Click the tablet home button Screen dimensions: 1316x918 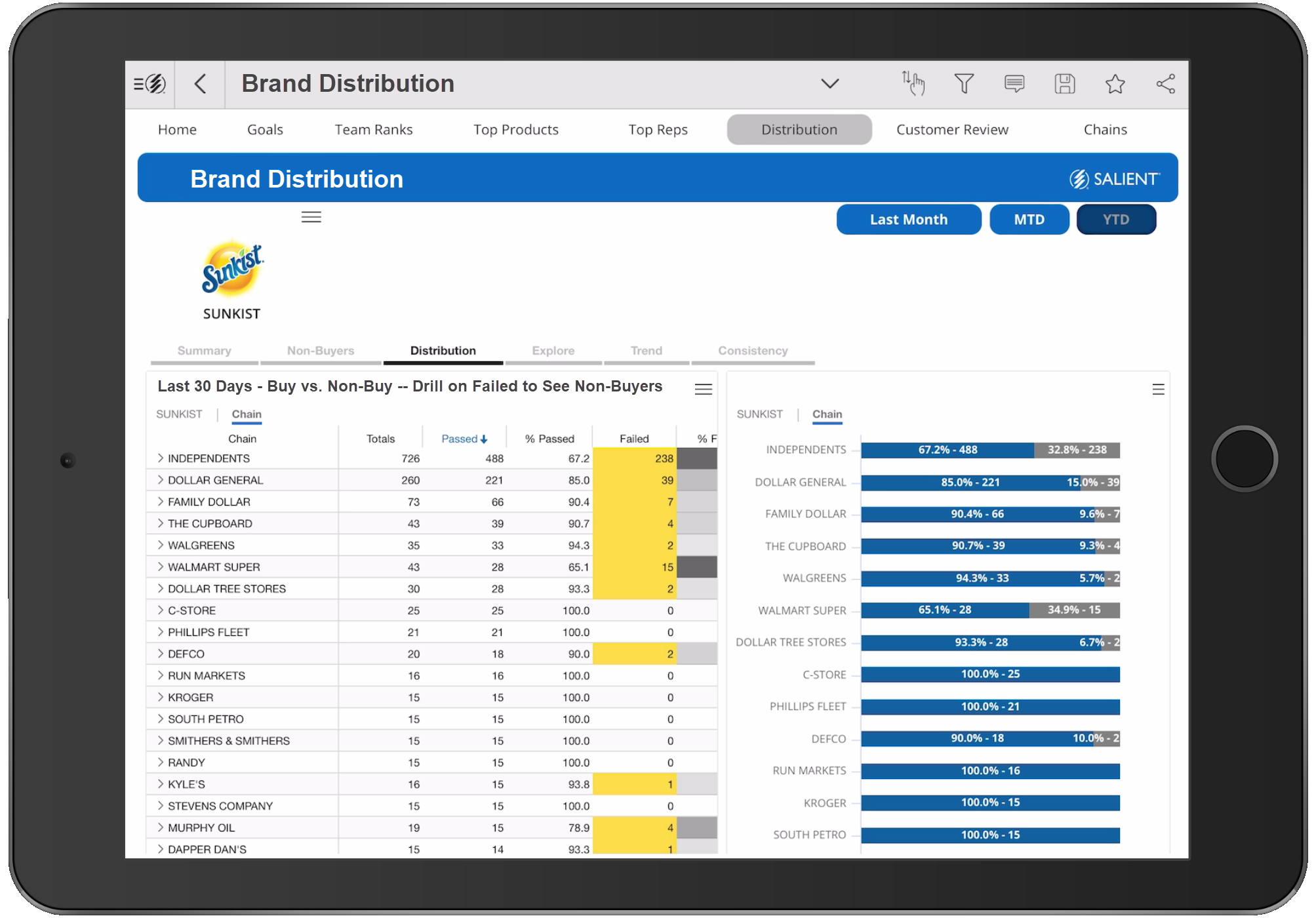(1244, 458)
